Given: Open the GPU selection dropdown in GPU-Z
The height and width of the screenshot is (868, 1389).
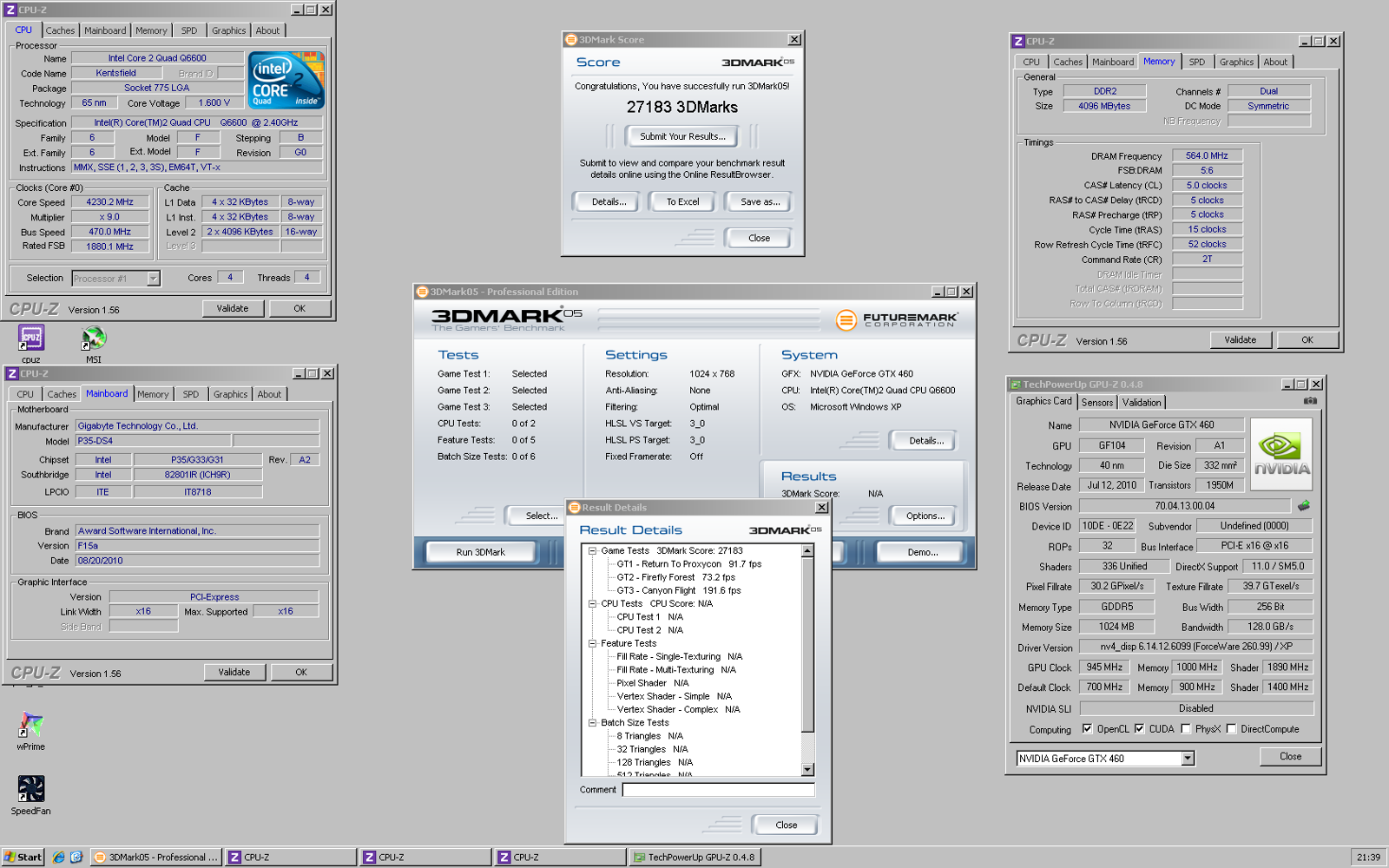Looking at the screenshot, I should 1188,759.
